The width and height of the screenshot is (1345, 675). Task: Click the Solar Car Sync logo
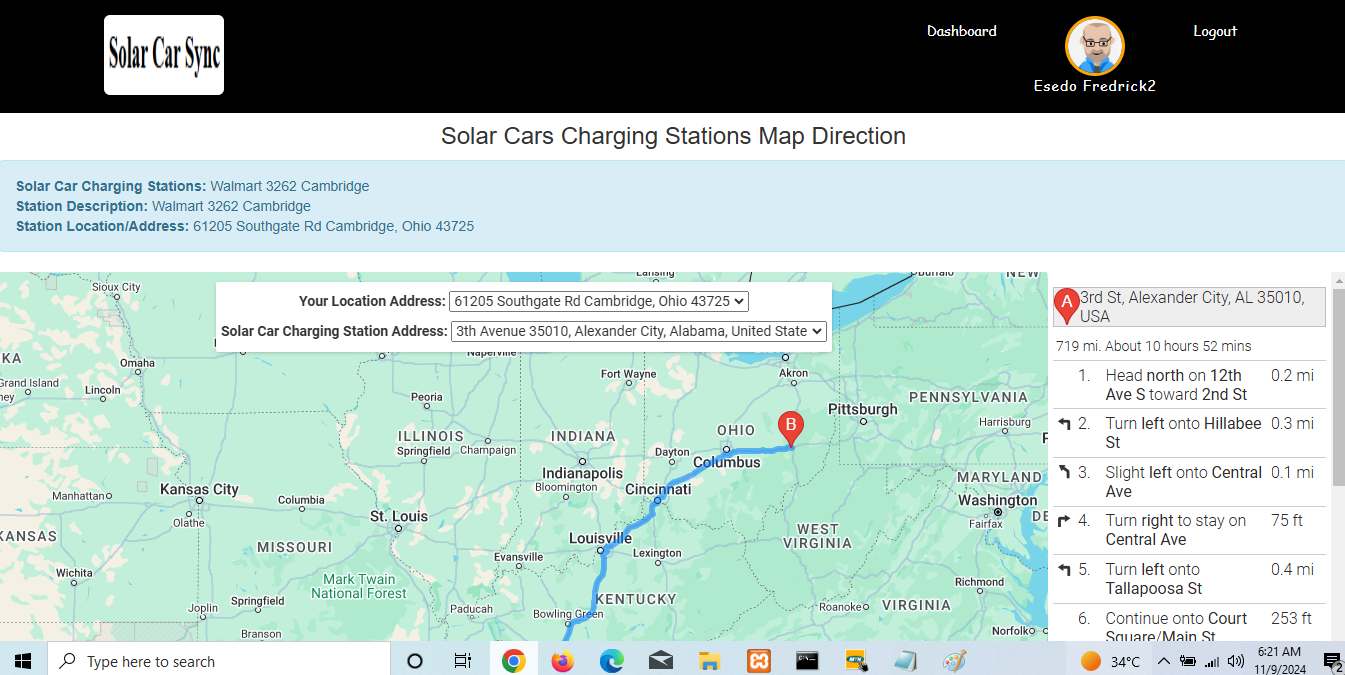coord(164,55)
